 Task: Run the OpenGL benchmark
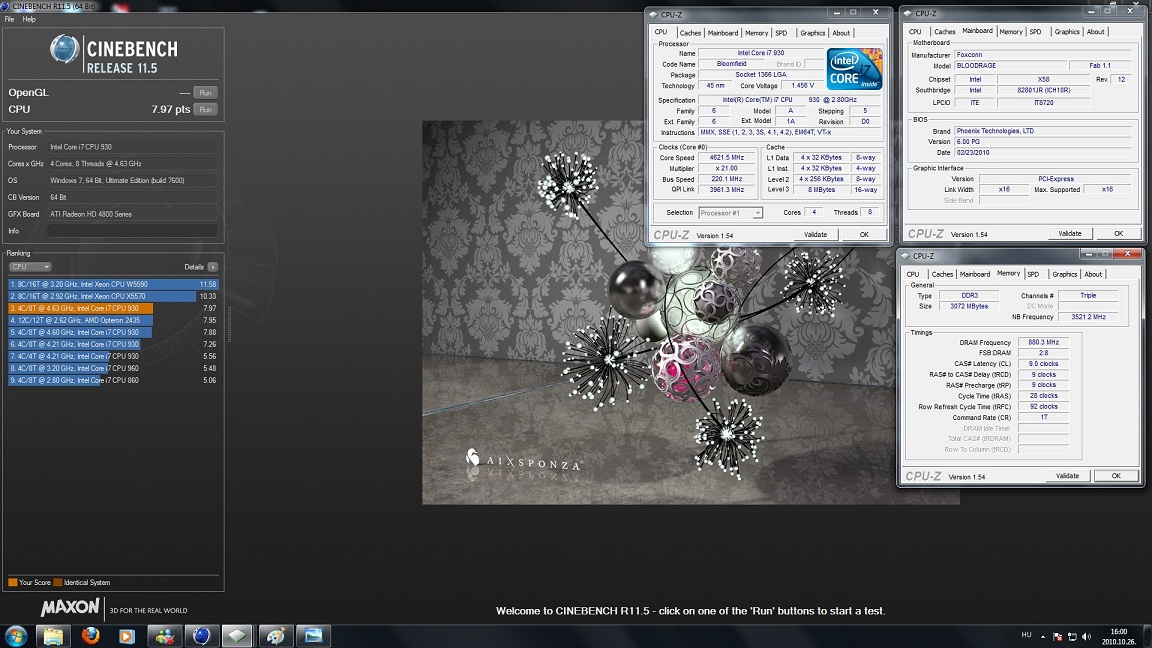click(206, 93)
